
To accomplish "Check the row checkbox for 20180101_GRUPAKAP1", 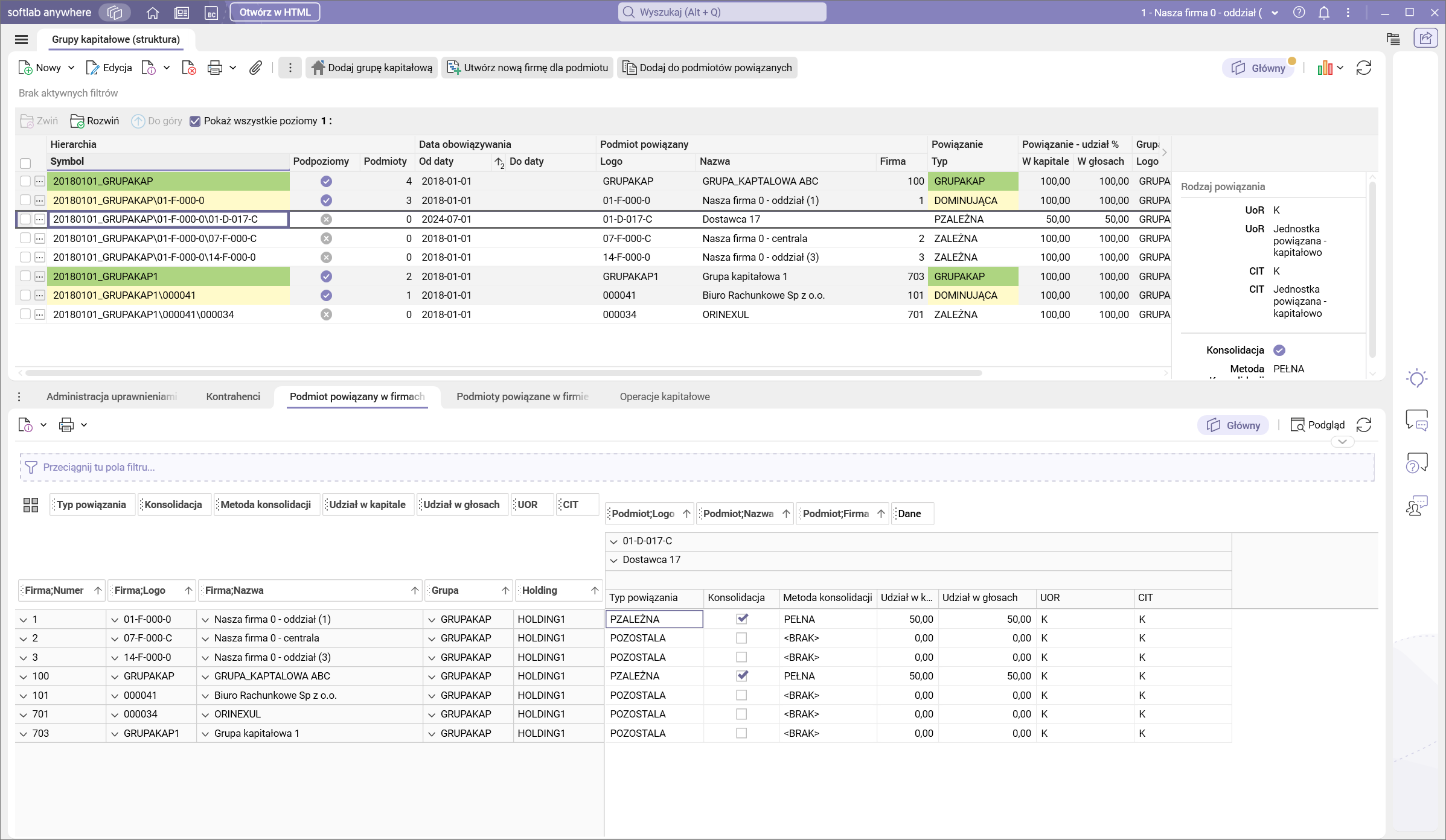I will point(25,276).
